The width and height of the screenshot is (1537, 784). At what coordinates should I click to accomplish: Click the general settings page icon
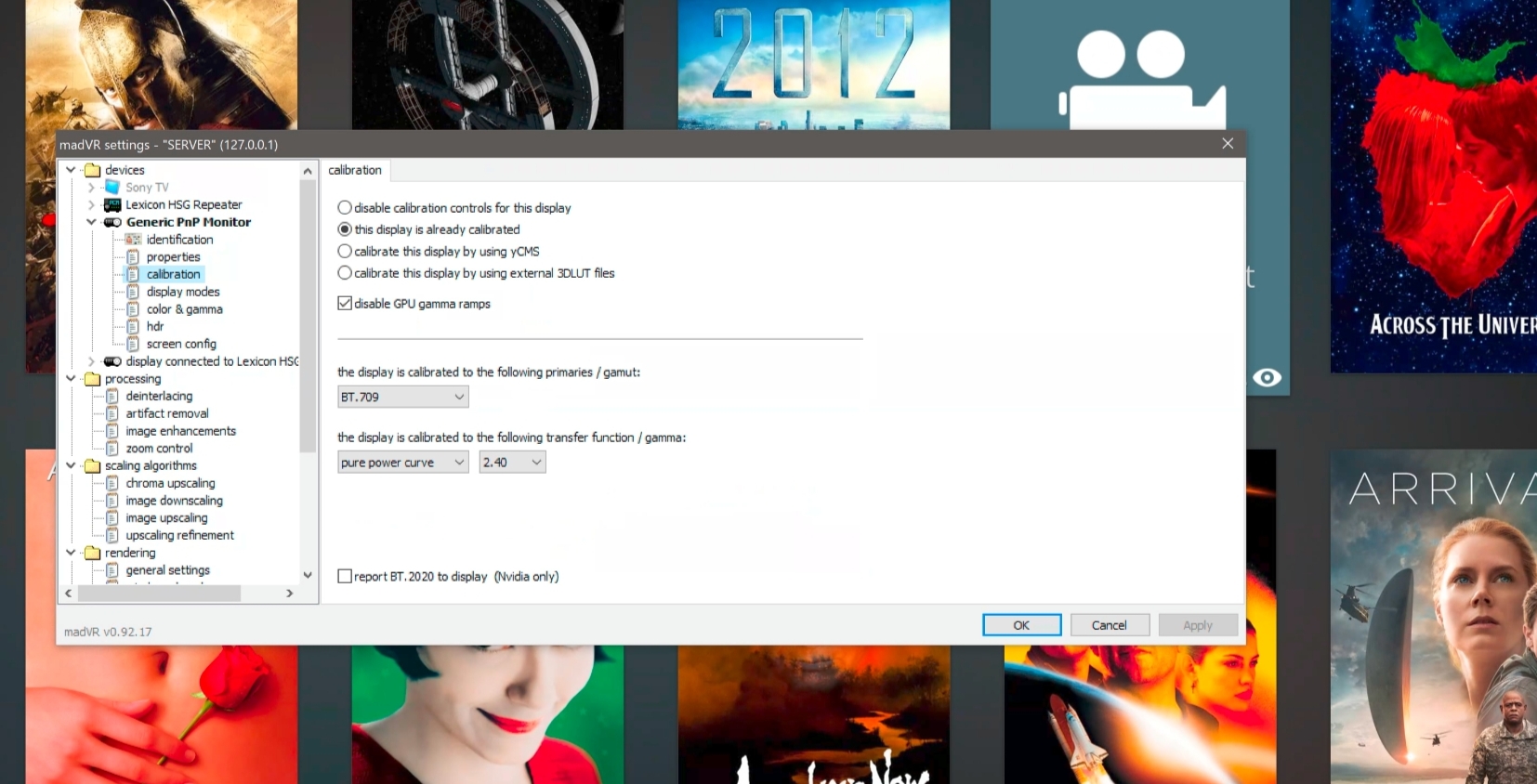(x=112, y=570)
